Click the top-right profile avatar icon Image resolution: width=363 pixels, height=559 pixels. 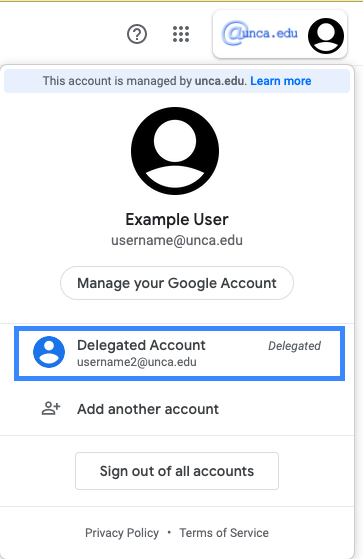[x=326, y=36]
